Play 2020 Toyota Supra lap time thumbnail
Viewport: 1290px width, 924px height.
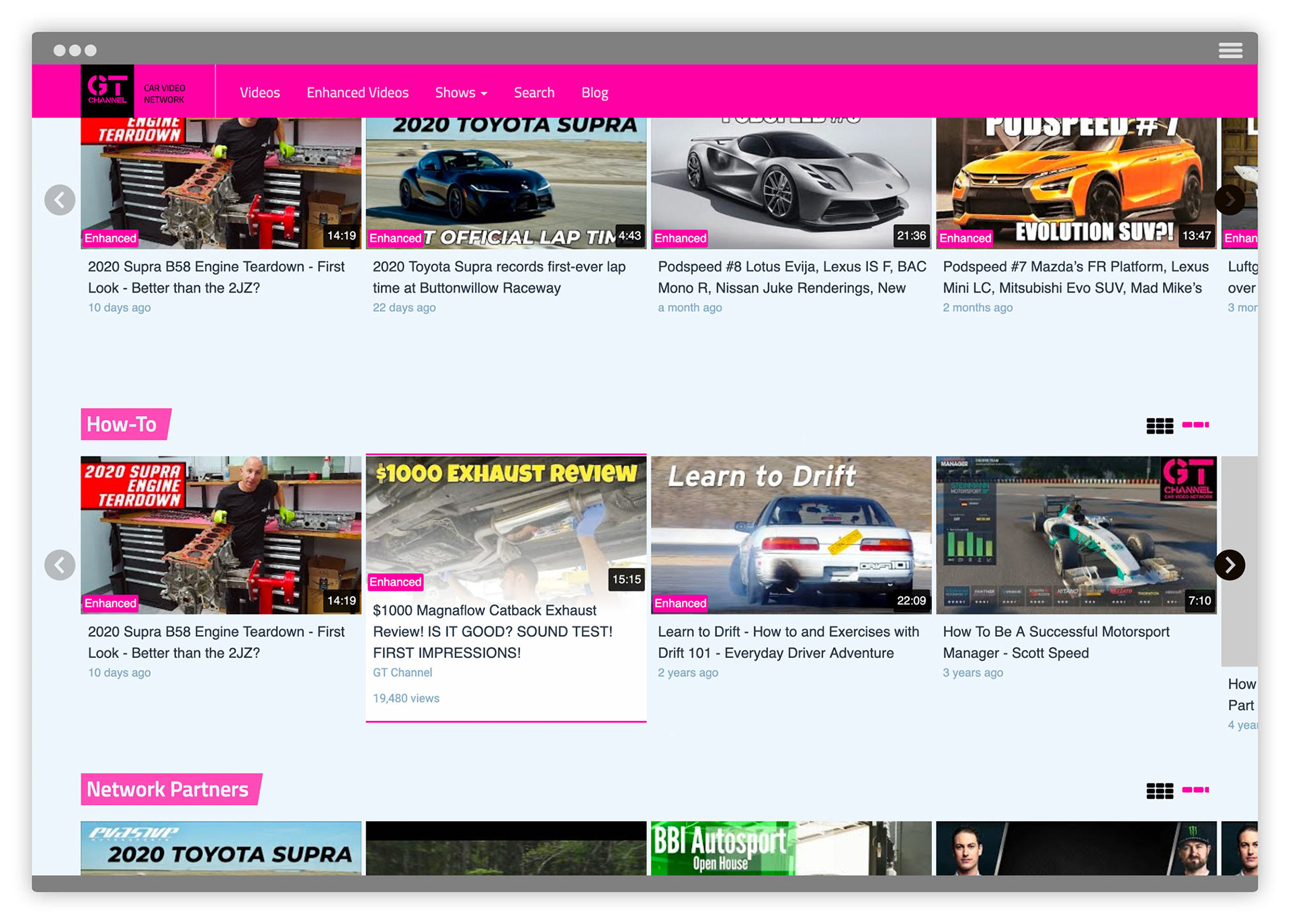[x=506, y=183]
